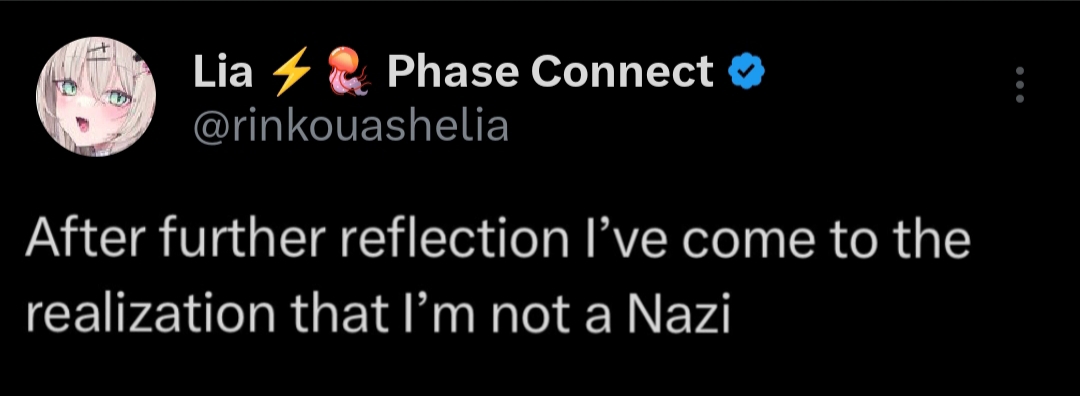Screen dimensions: 1080x396
Task: Click "Phase Connect" in the display name
Action: [x=550, y=72]
